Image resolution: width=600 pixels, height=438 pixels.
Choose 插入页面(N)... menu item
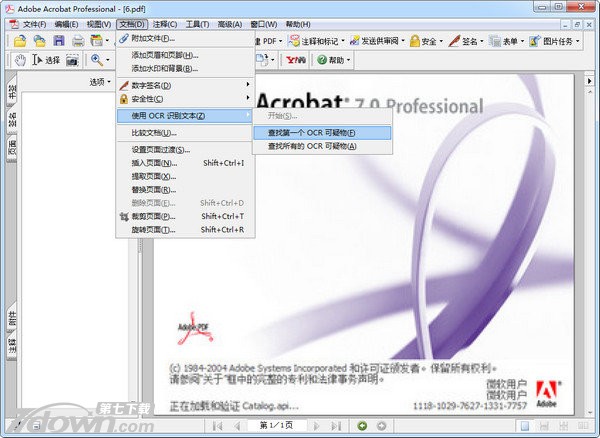pyautogui.click(x=186, y=163)
